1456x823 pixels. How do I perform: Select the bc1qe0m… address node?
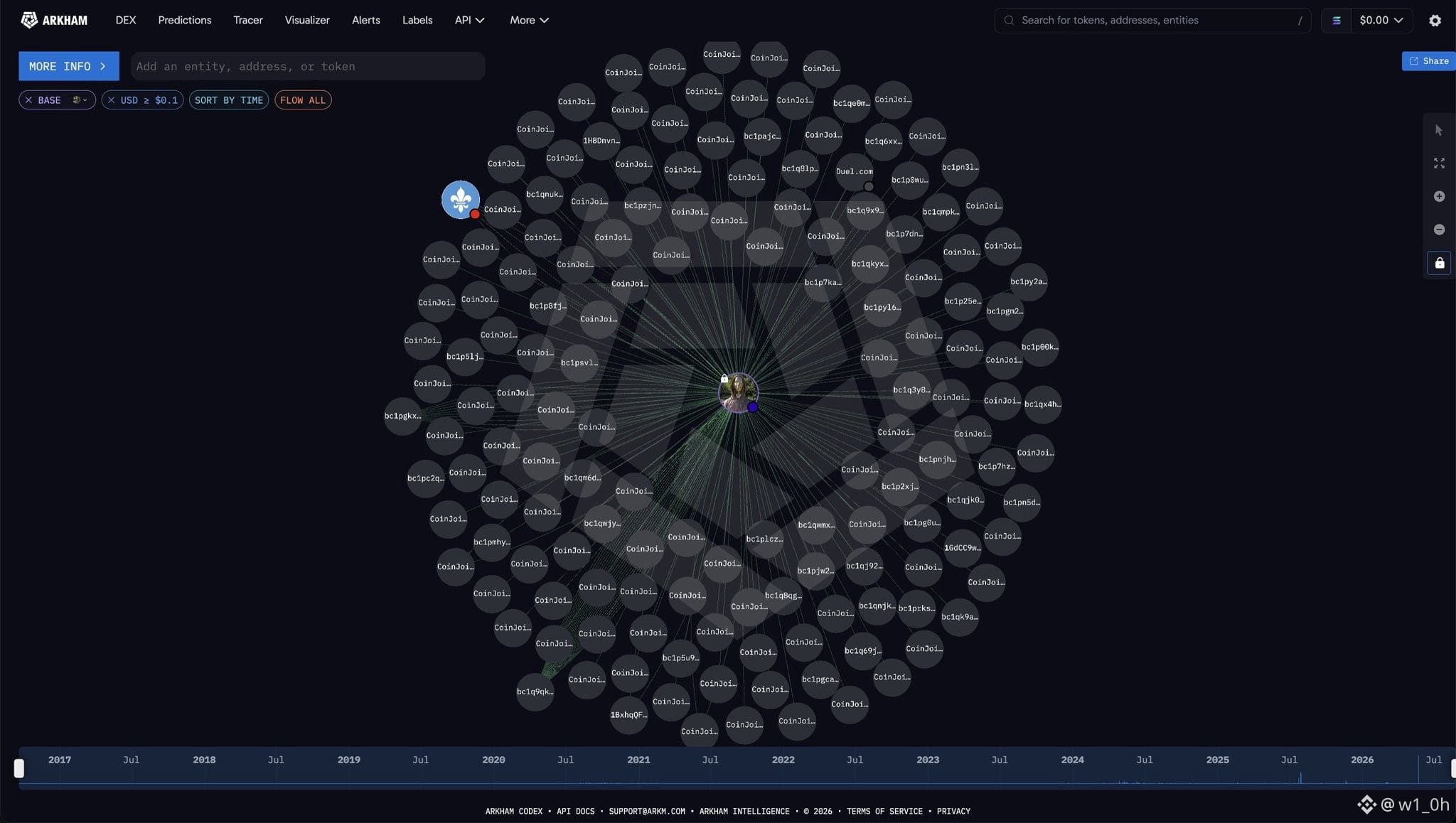[851, 103]
